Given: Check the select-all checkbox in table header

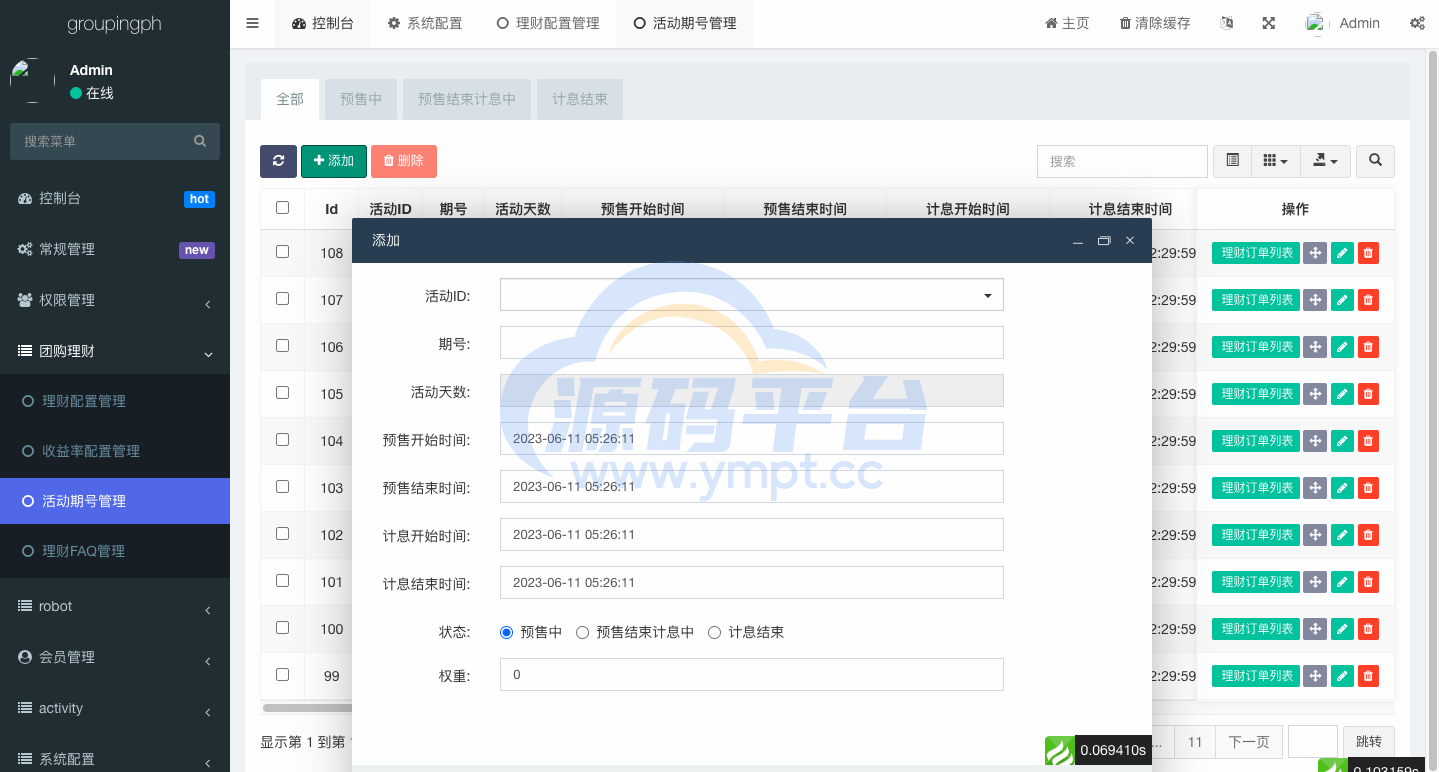Looking at the screenshot, I should pos(282,208).
